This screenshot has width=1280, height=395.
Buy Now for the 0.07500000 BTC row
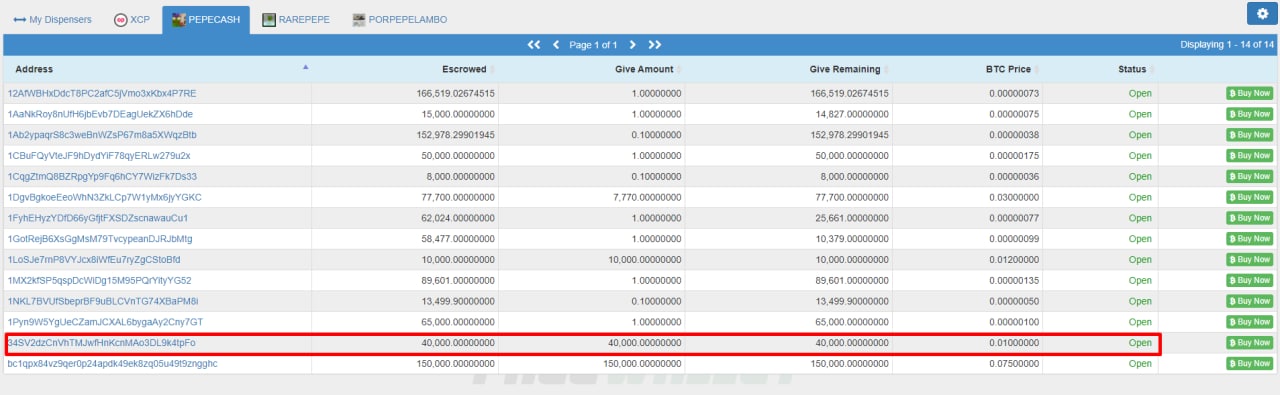click(1250, 363)
